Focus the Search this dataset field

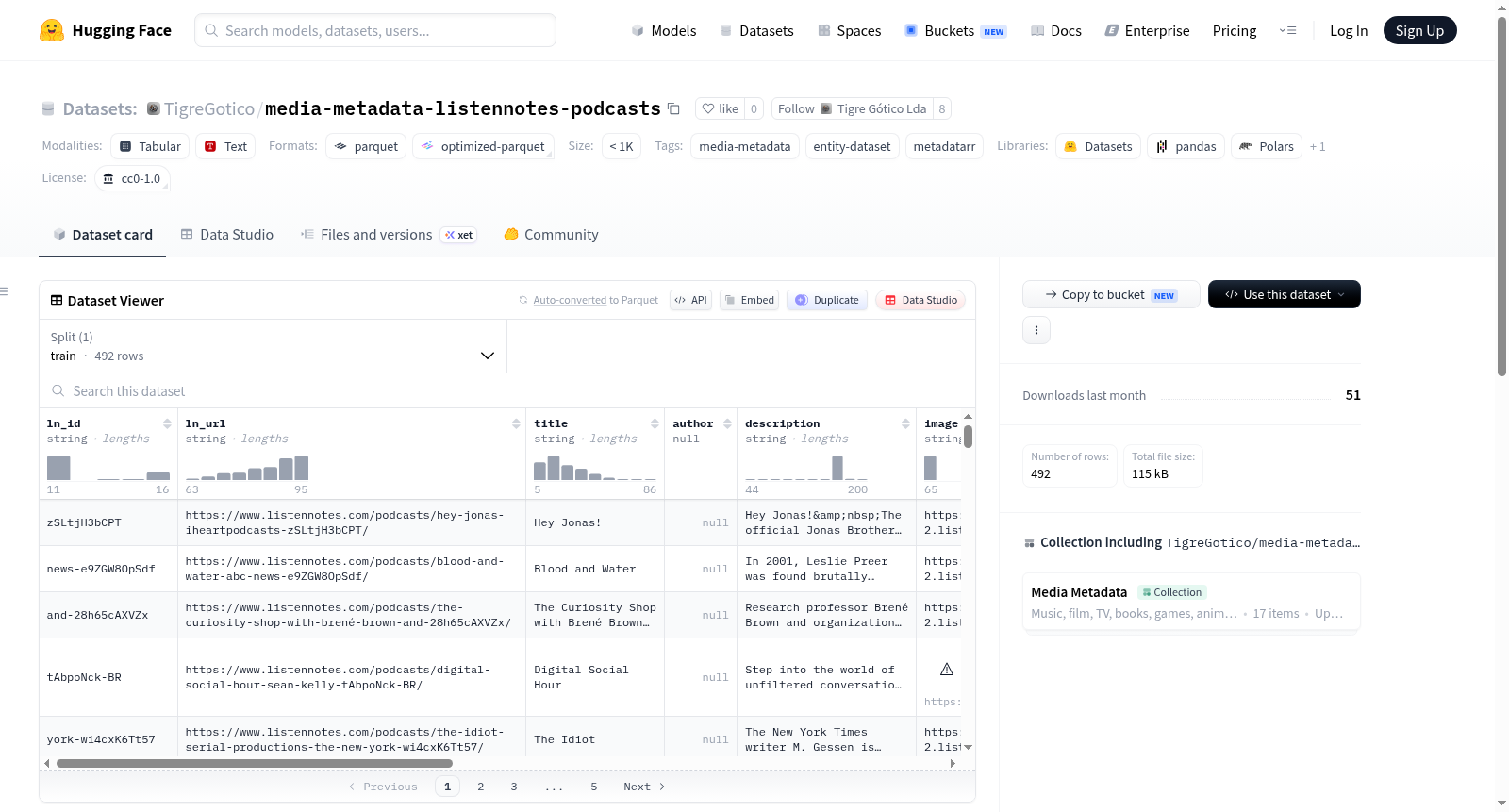click(x=507, y=390)
